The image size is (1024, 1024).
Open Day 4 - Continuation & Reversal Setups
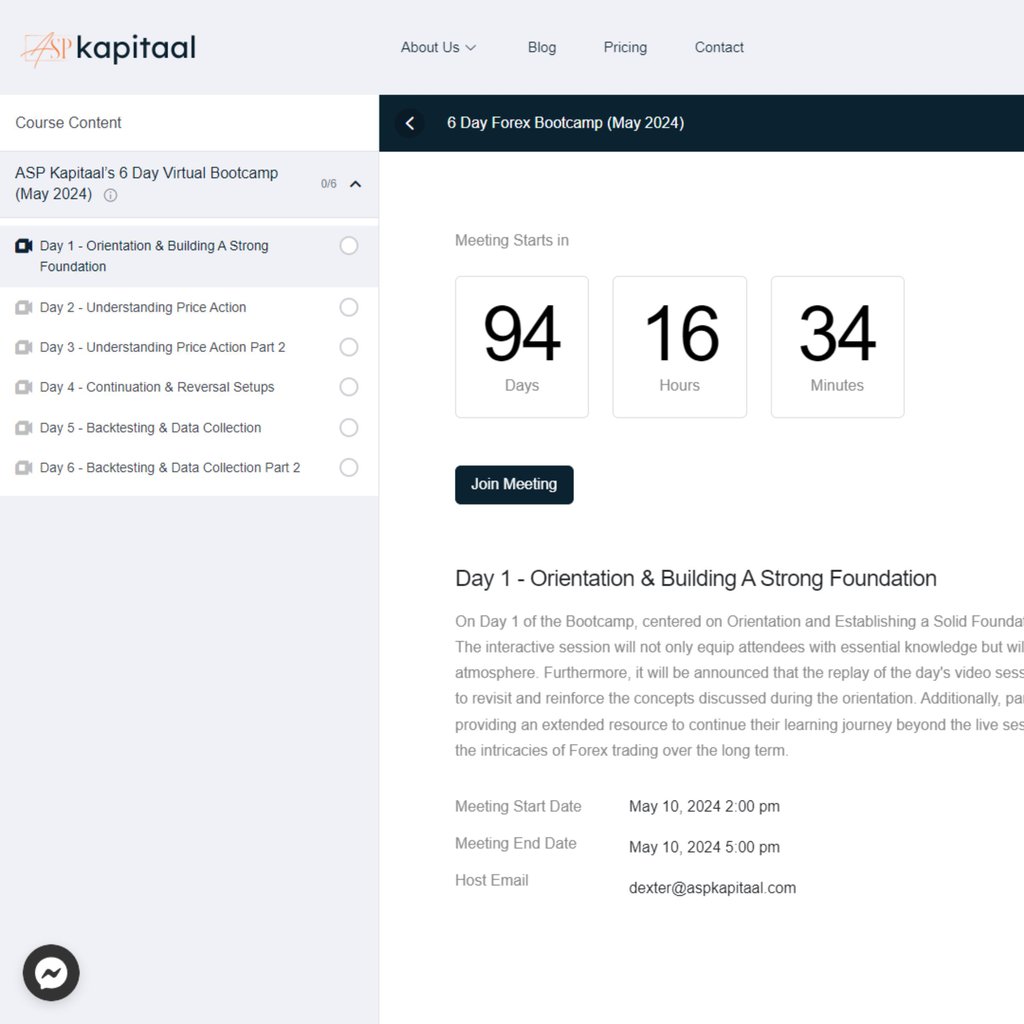click(157, 387)
